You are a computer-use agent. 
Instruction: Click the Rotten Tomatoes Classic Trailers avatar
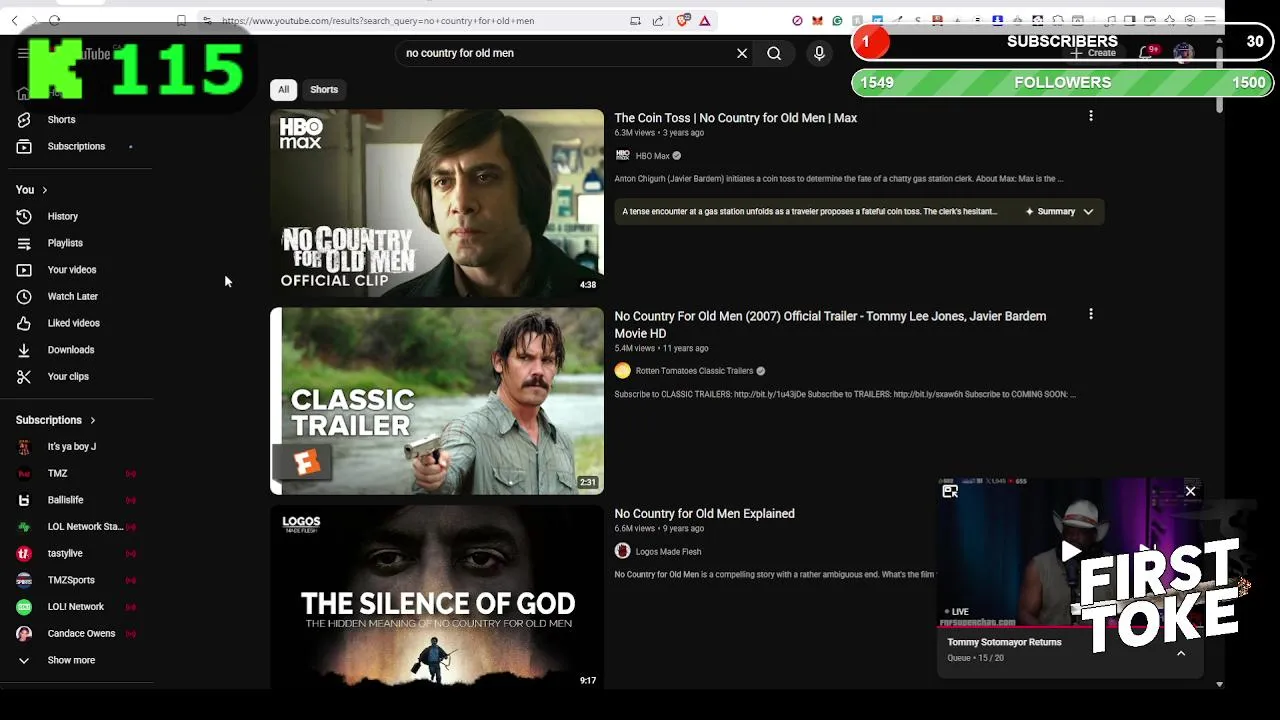(622, 371)
